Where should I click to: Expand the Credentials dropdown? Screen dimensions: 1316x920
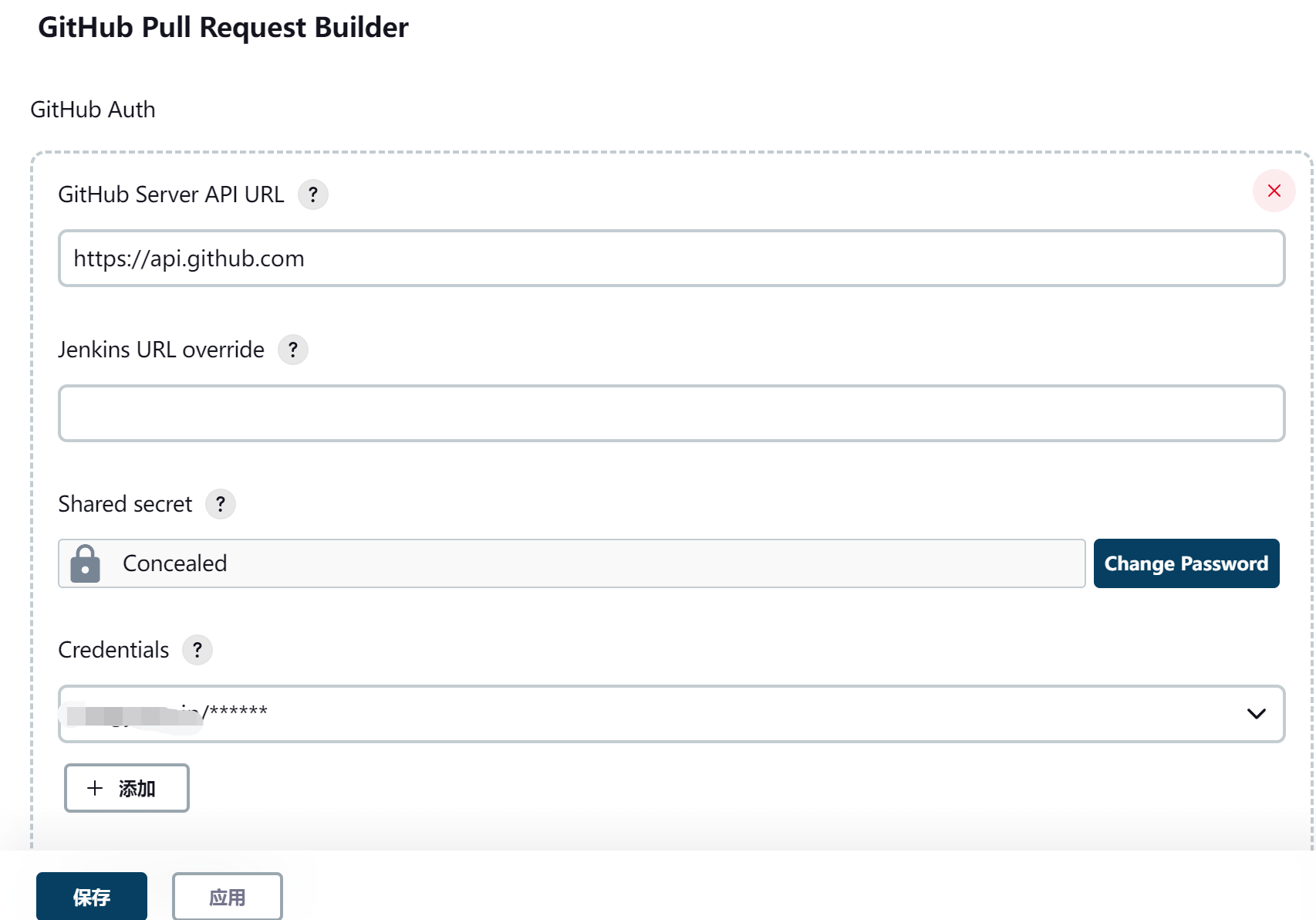point(1256,714)
